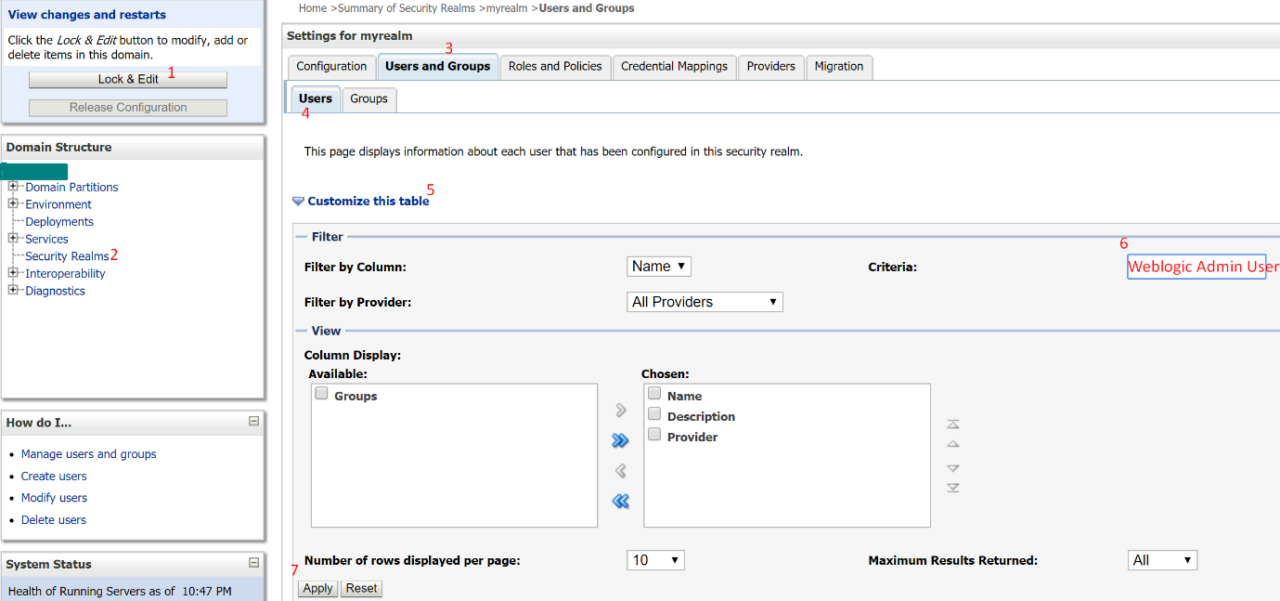The height and width of the screenshot is (601, 1280).
Task: Open Security Realms in Domain Structure
Action: [x=66, y=256]
